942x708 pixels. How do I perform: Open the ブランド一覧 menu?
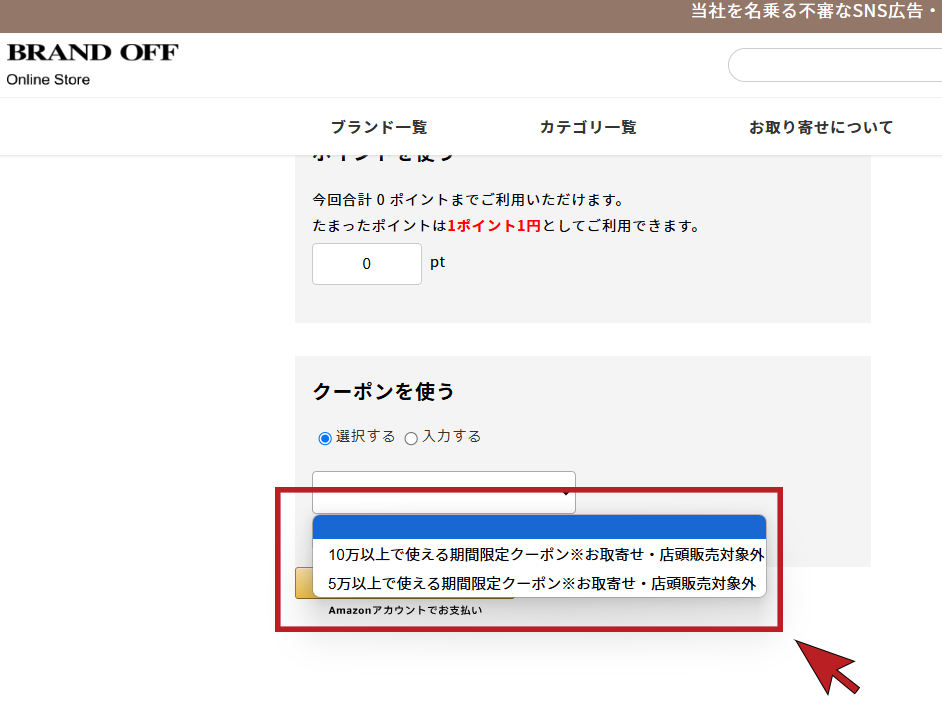[379, 127]
